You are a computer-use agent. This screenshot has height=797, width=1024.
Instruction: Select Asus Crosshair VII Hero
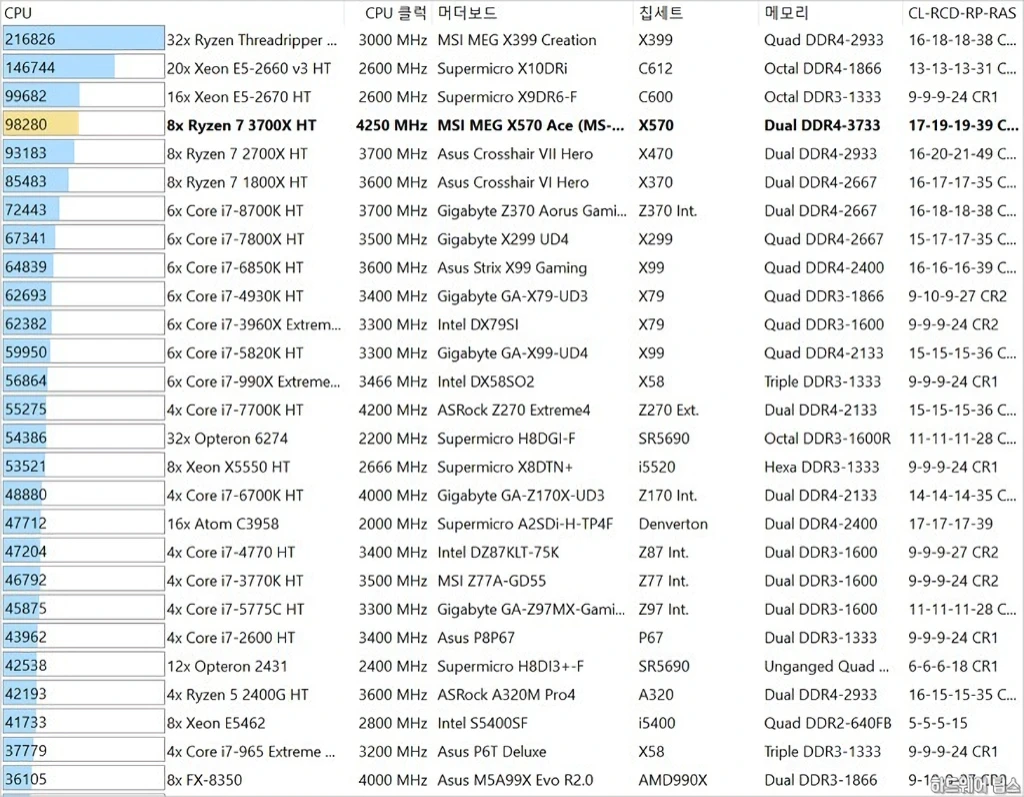[515, 154]
